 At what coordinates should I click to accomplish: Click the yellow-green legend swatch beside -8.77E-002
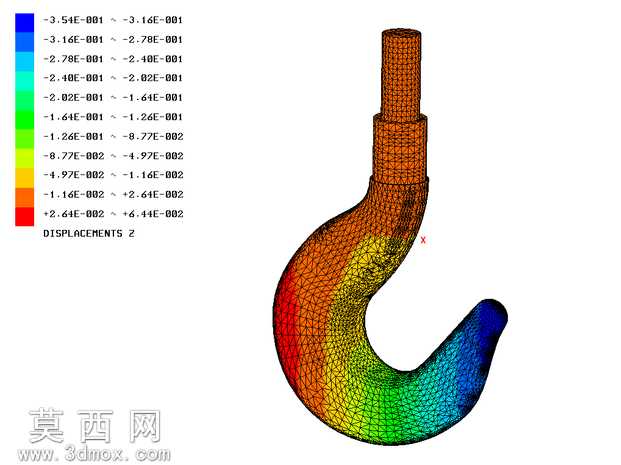[25, 158]
